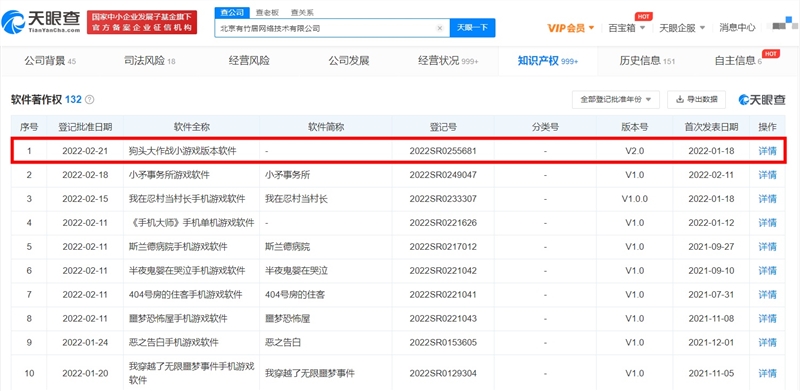Click the 首次发表日期 column header

[712, 127]
